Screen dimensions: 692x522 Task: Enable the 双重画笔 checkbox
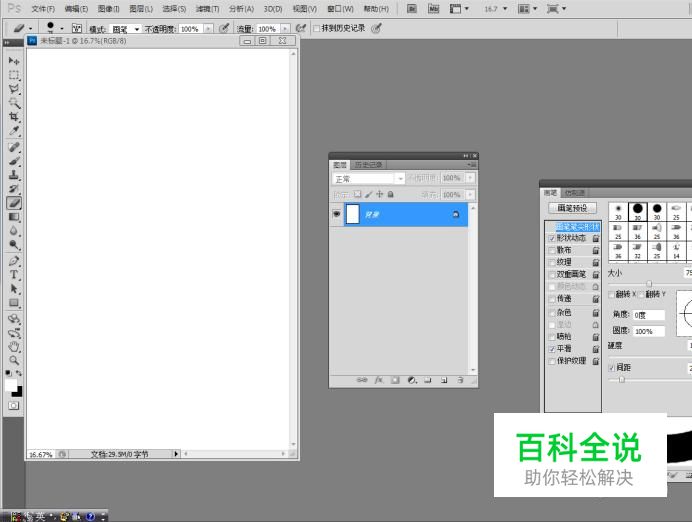[552, 274]
